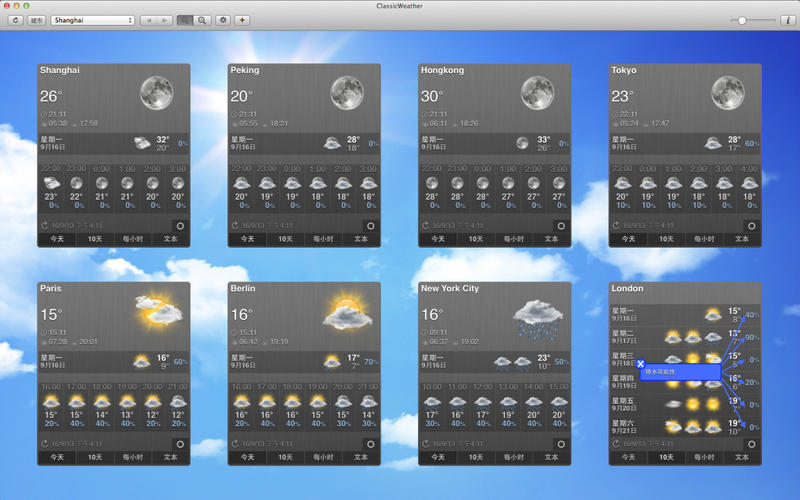Image resolution: width=800 pixels, height=500 pixels.
Task: Click the city button beside the refresh button
Action: [36, 20]
